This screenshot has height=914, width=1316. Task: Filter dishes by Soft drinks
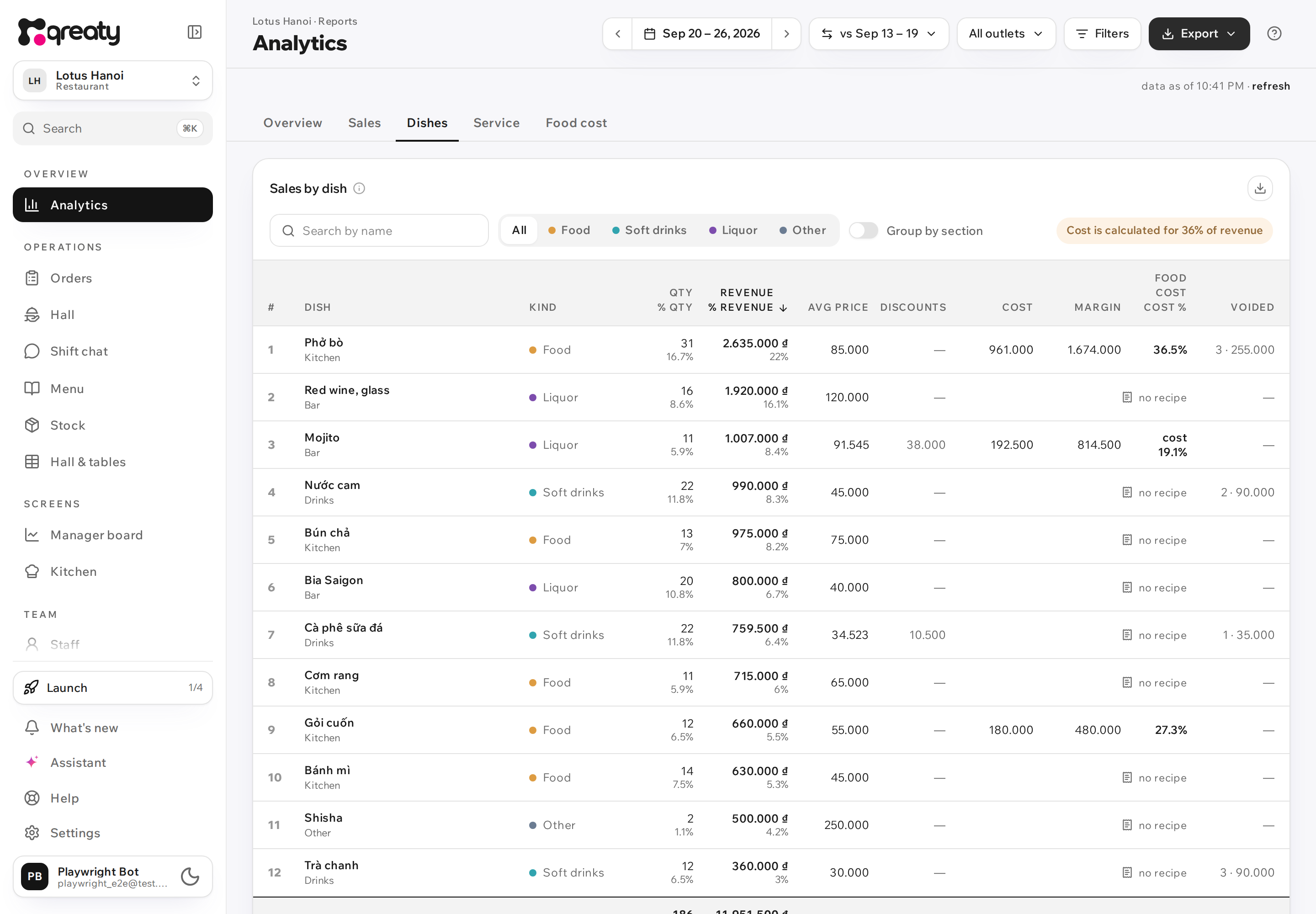tap(649, 230)
